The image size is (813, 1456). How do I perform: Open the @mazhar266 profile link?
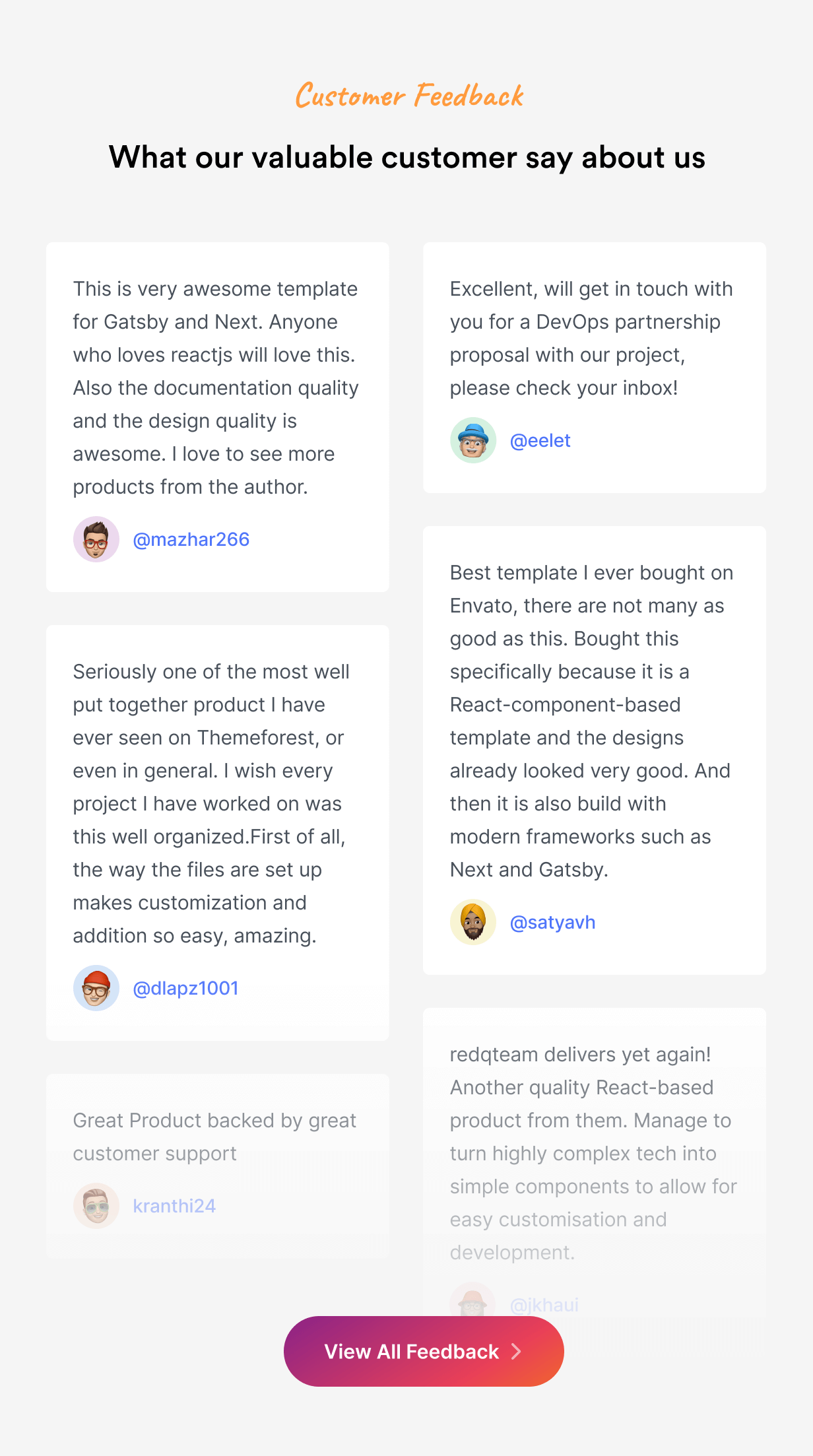tap(191, 539)
